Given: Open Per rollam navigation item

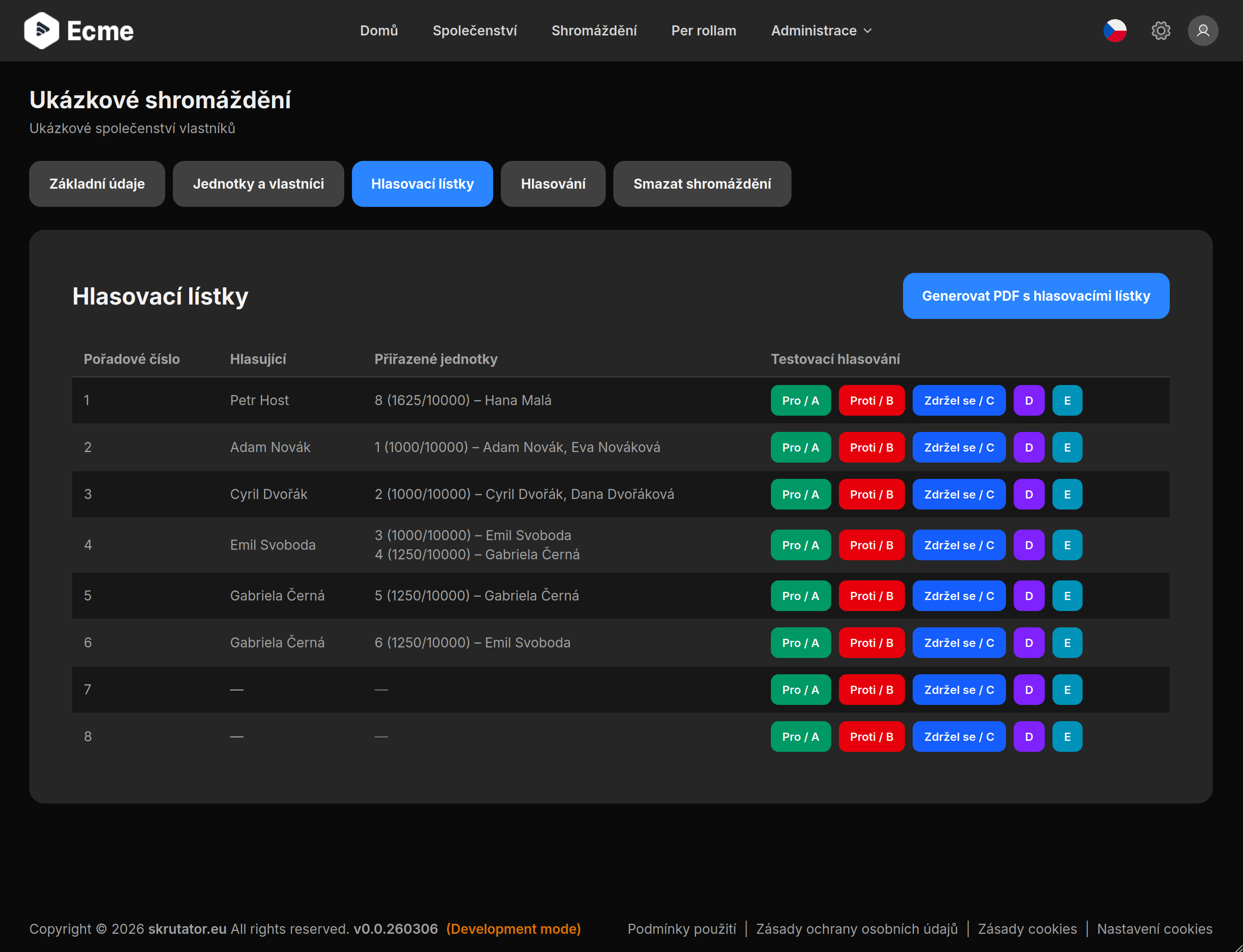Looking at the screenshot, I should tap(704, 31).
